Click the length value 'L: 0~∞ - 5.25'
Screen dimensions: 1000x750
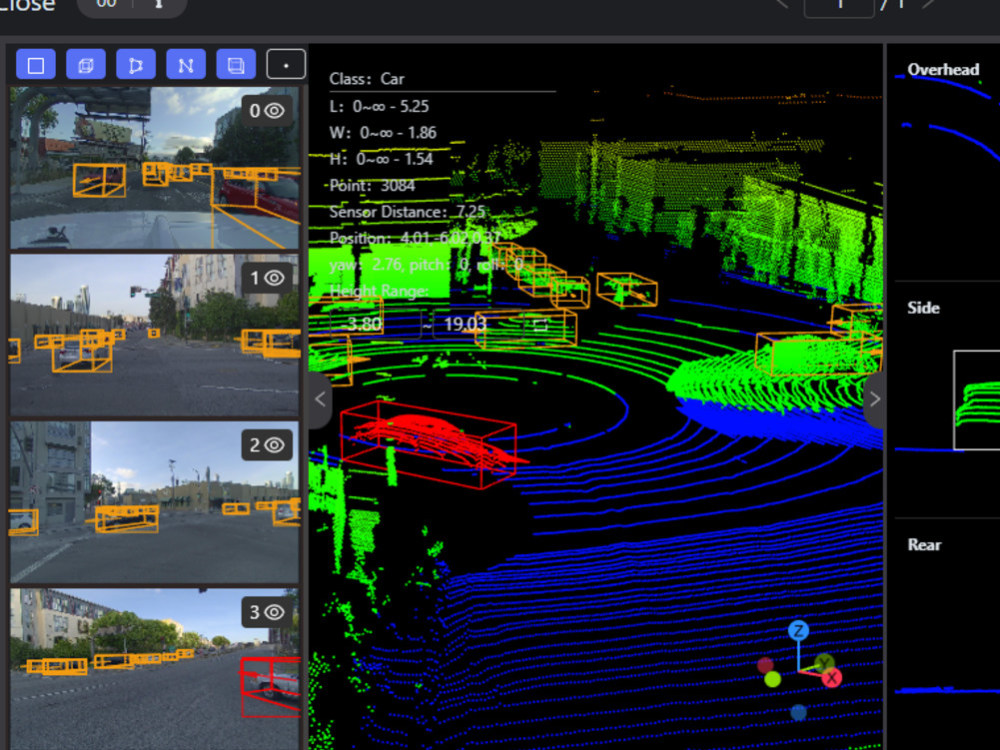379,106
